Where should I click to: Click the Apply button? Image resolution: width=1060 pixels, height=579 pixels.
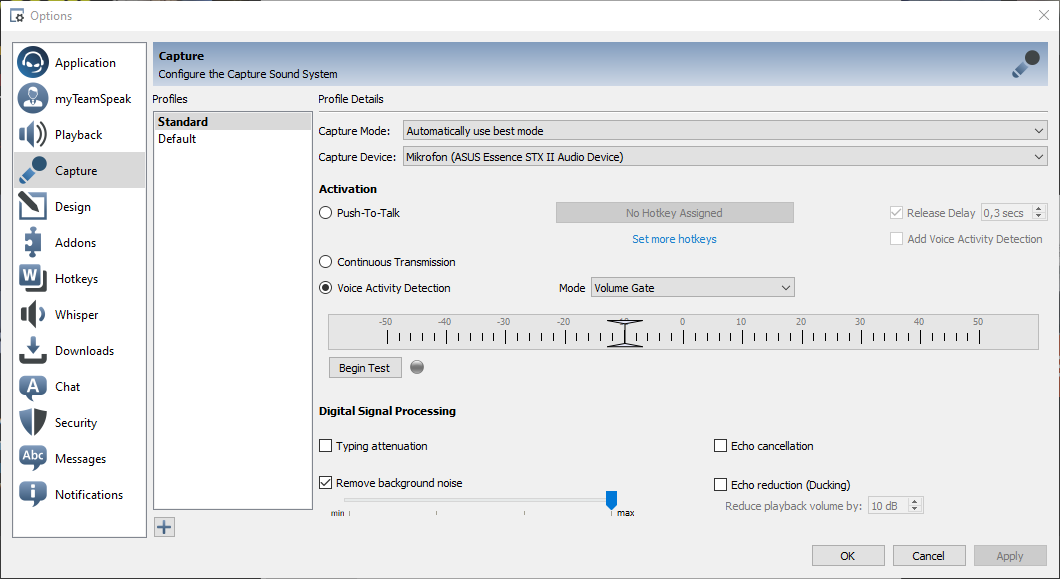(1010, 555)
